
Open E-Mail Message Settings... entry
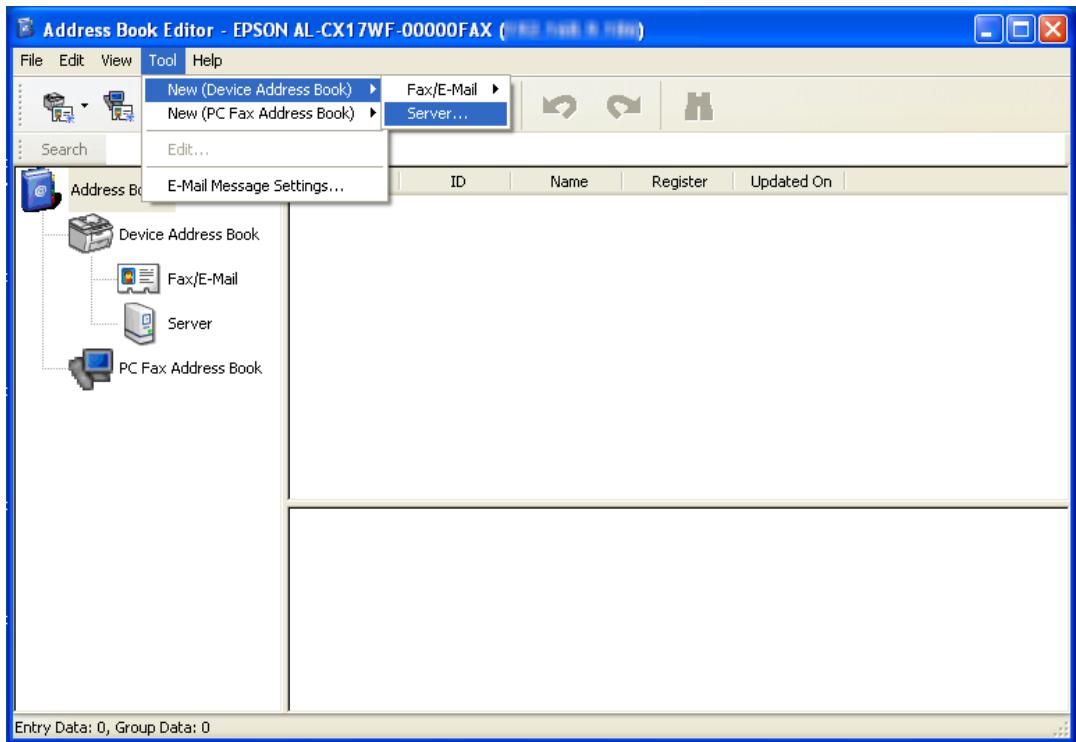tap(263, 186)
